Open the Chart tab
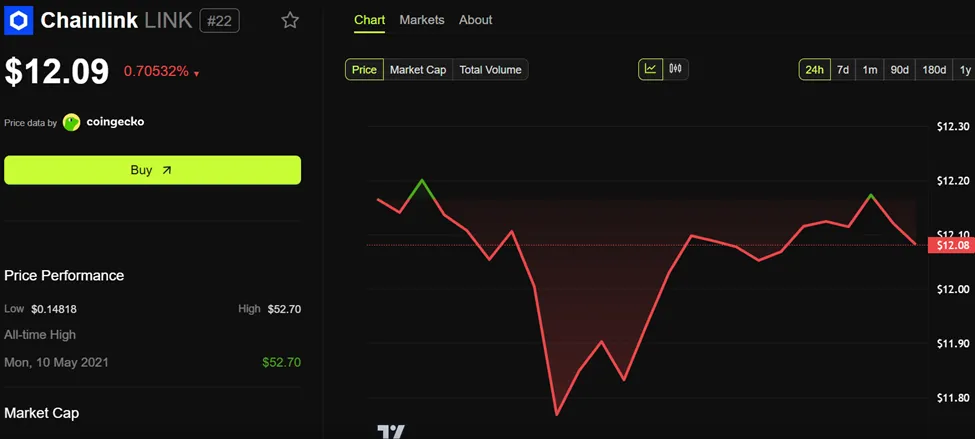Image resolution: width=975 pixels, height=439 pixels. point(369,20)
